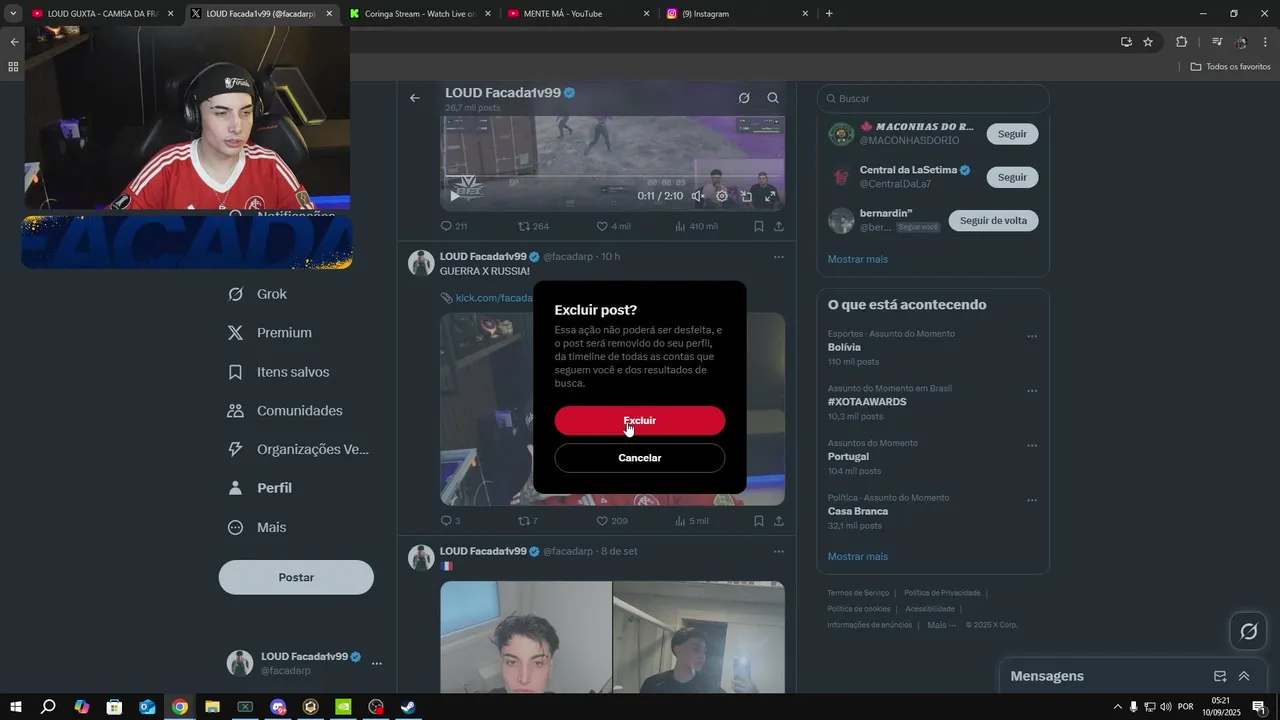Image resolution: width=1280 pixels, height=720 pixels.
Task: Follow Central da LaSetima
Action: [x=1012, y=177]
